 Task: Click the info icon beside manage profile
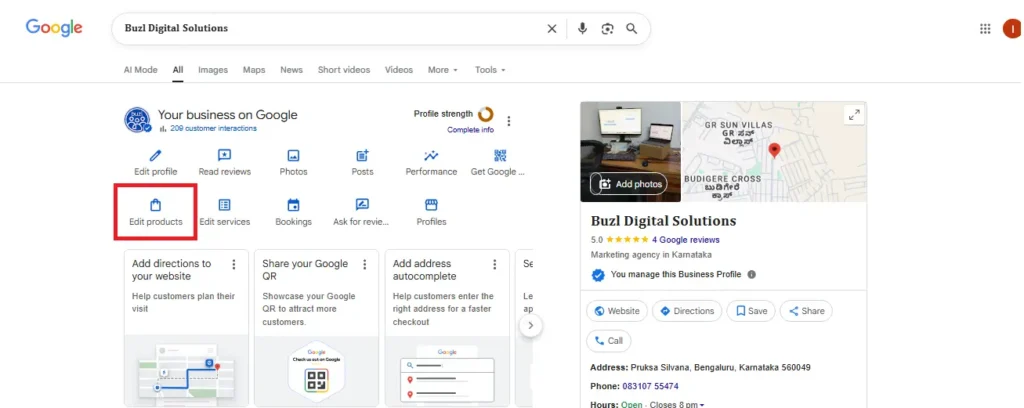(752, 275)
